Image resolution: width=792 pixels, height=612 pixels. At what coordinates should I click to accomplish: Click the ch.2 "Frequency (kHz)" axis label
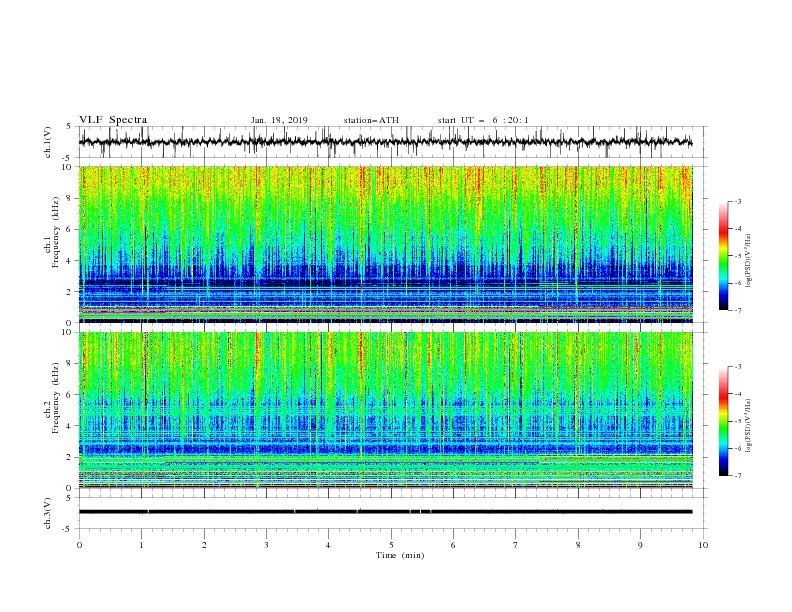56,397
